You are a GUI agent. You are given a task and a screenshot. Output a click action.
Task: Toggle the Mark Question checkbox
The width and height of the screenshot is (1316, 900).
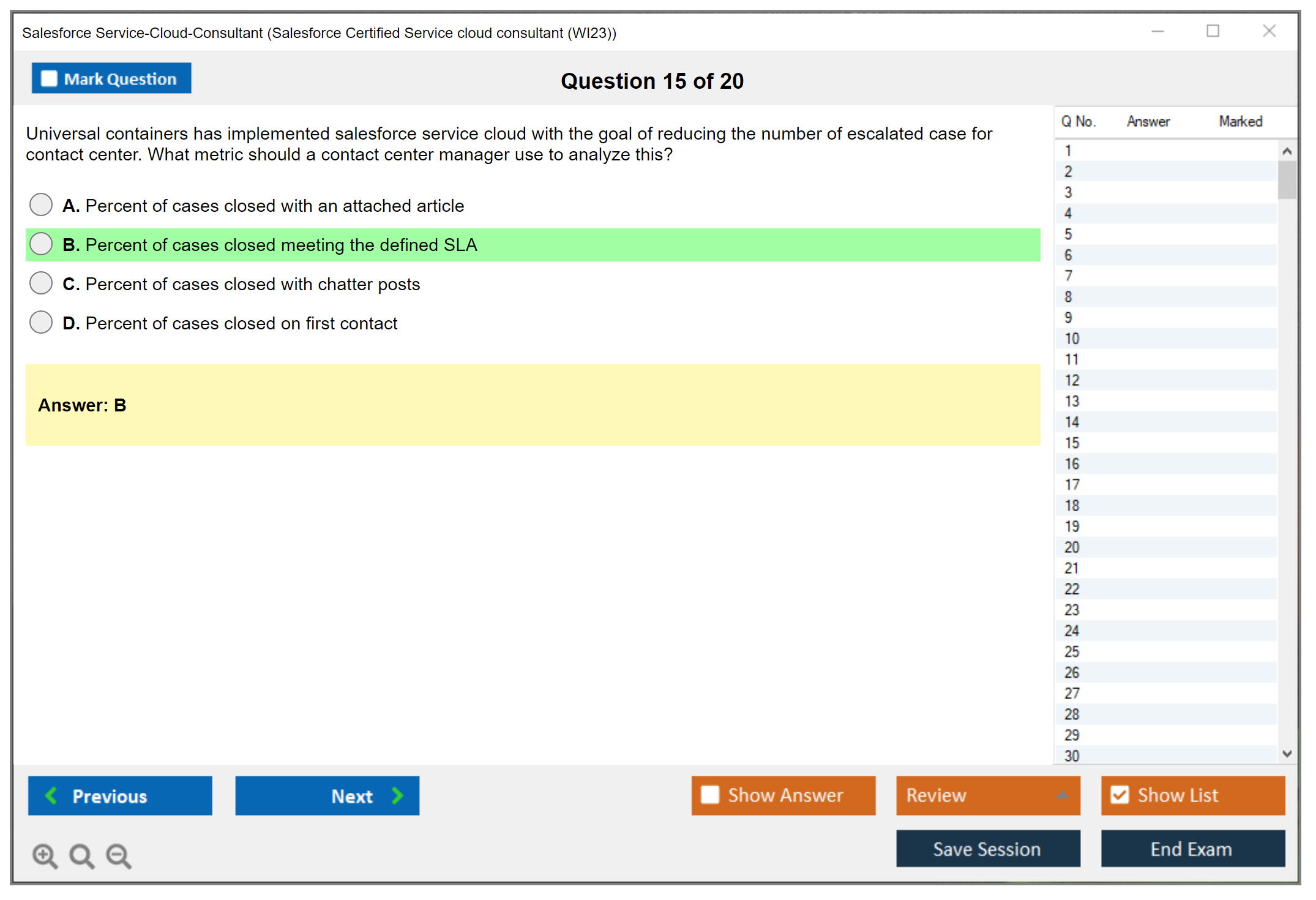(50, 79)
